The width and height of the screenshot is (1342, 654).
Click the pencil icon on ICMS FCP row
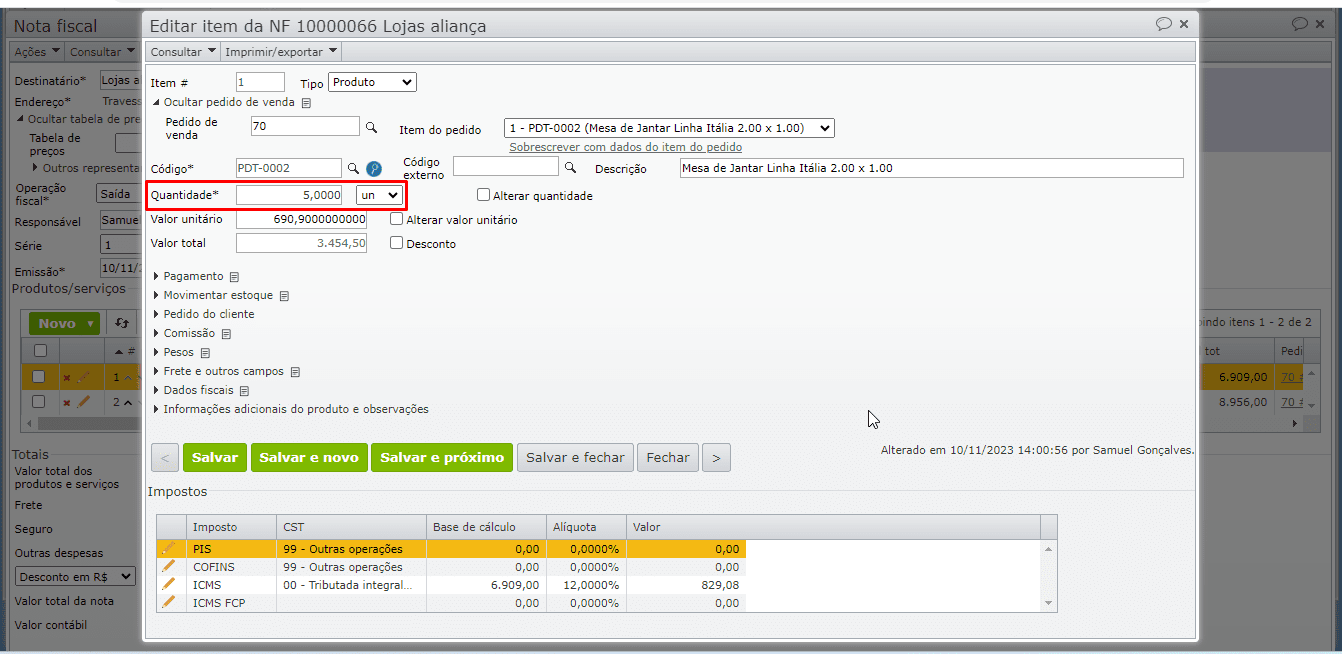point(168,602)
